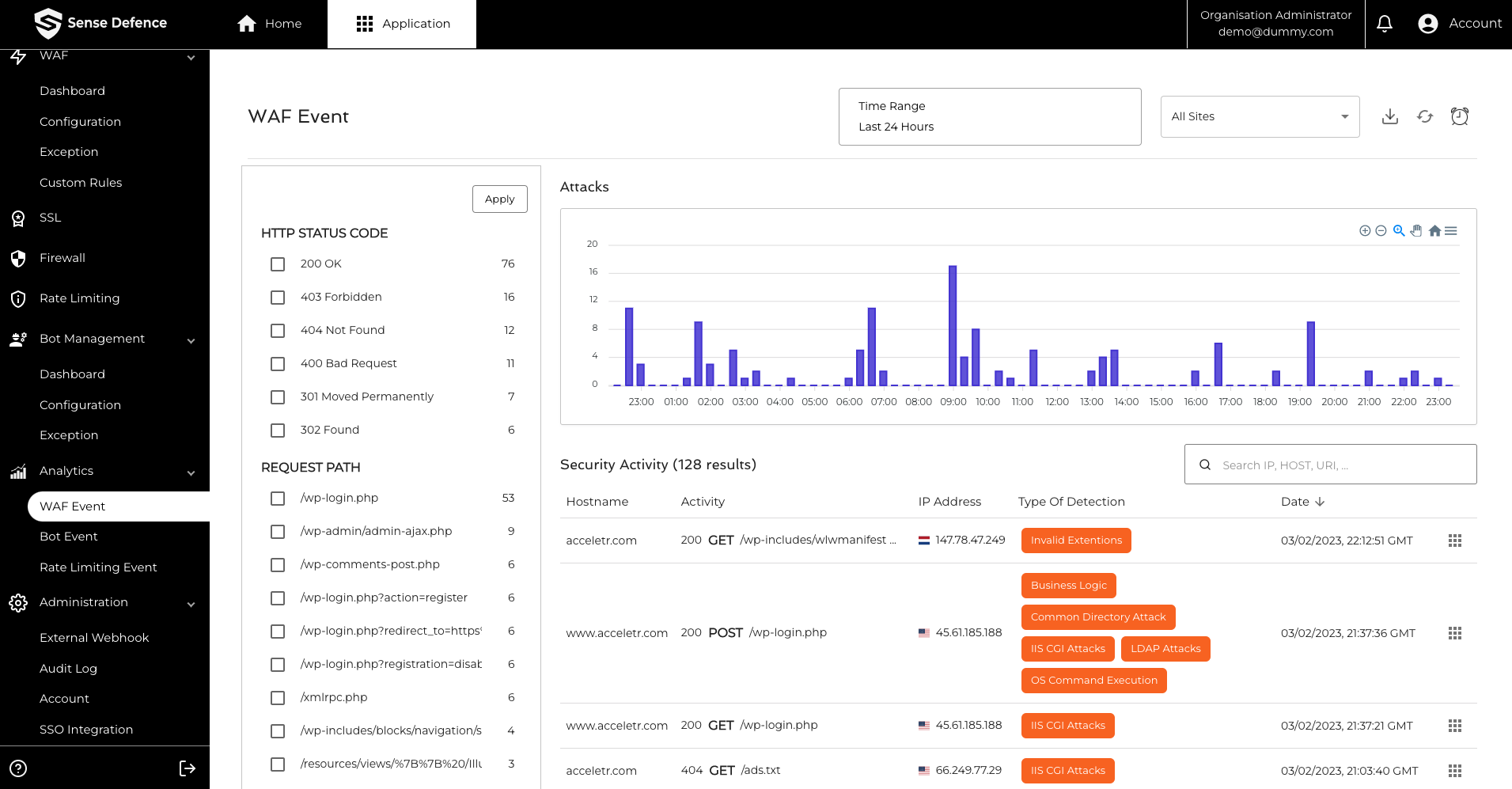The width and height of the screenshot is (1512, 789).
Task: Click the logout icon in sidebar
Action: 188,768
